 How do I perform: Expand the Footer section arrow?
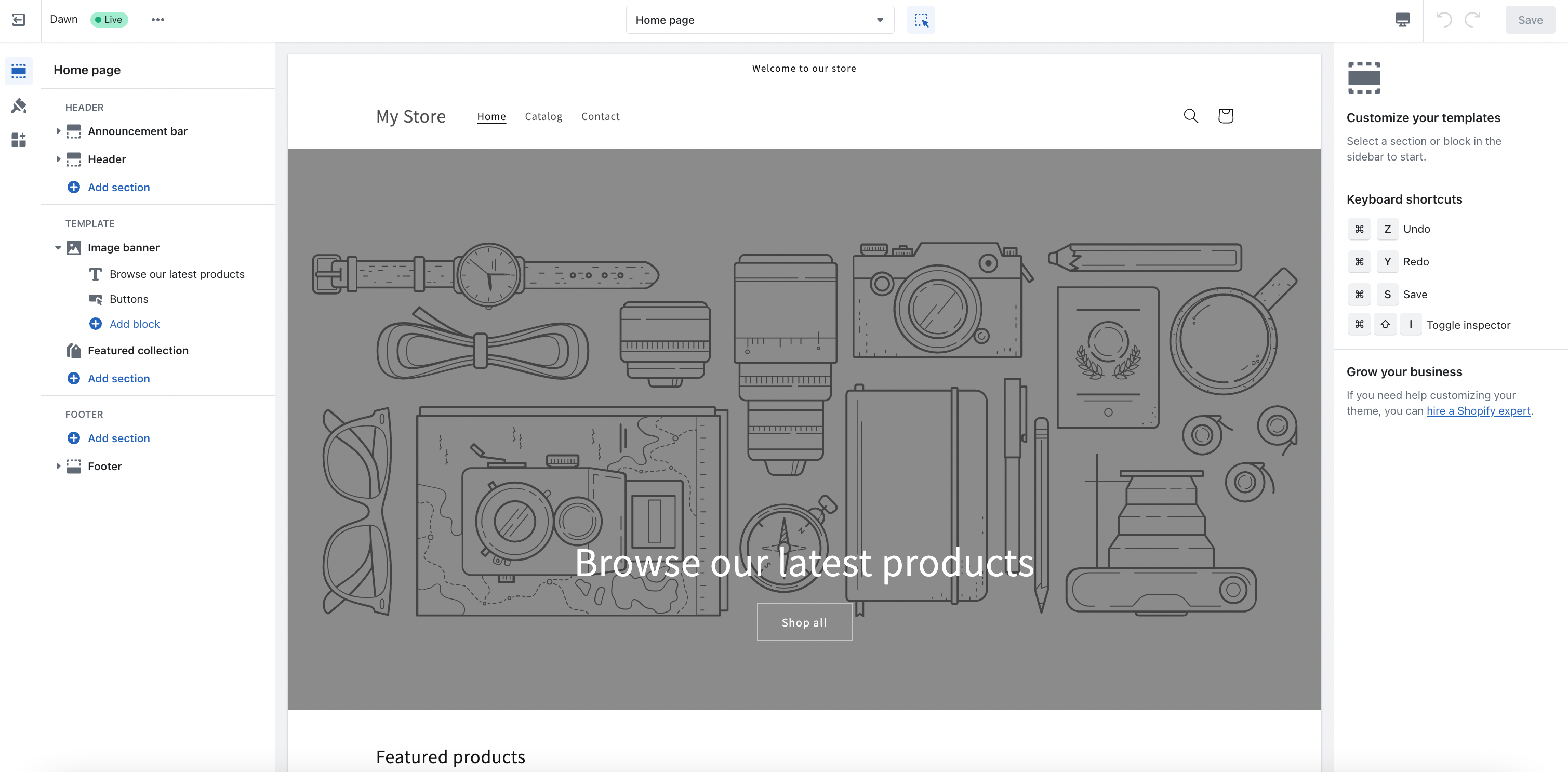(x=58, y=467)
